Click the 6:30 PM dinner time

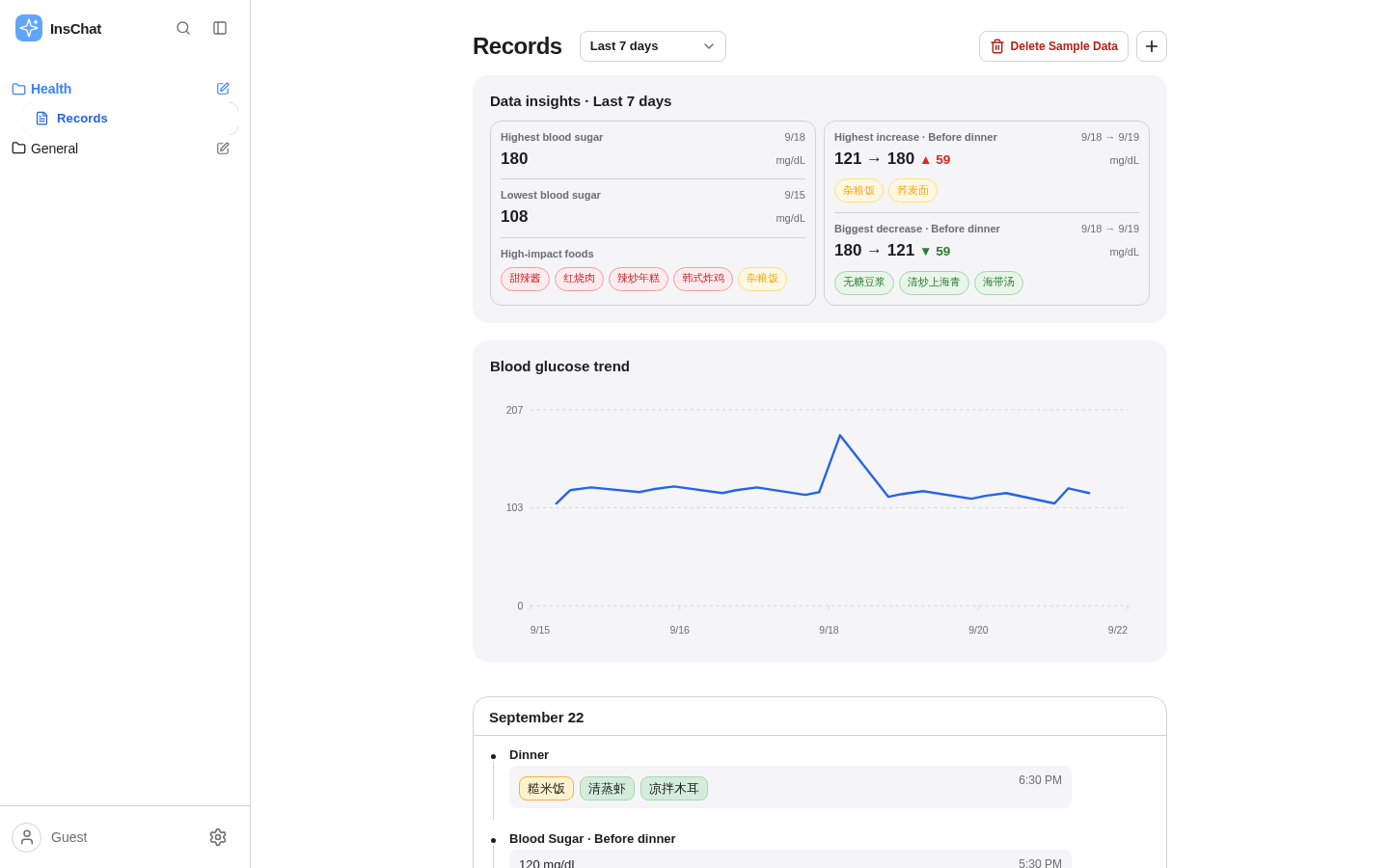click(1040, 780)
